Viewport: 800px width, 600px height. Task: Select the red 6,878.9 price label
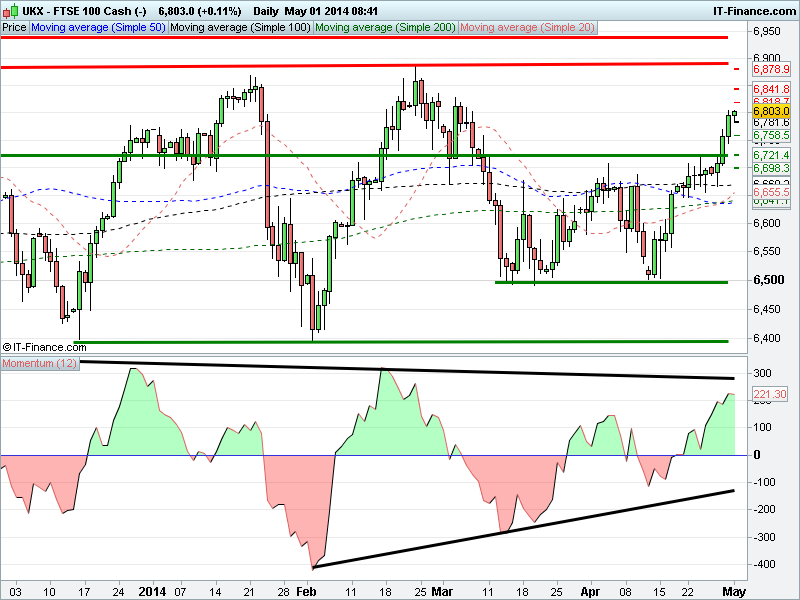click(x=771, y=70)
